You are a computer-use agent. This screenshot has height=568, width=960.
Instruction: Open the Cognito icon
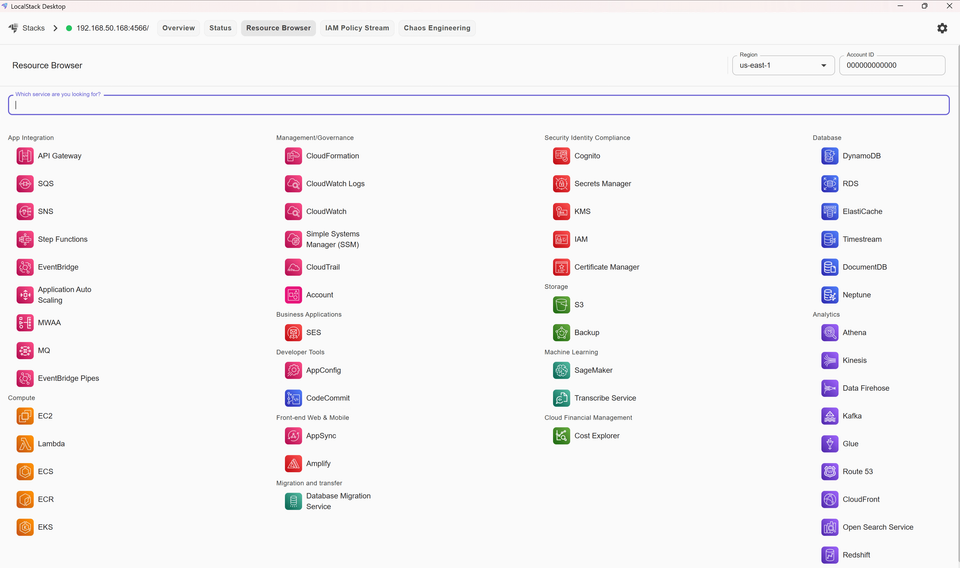(x=561, y=156)
